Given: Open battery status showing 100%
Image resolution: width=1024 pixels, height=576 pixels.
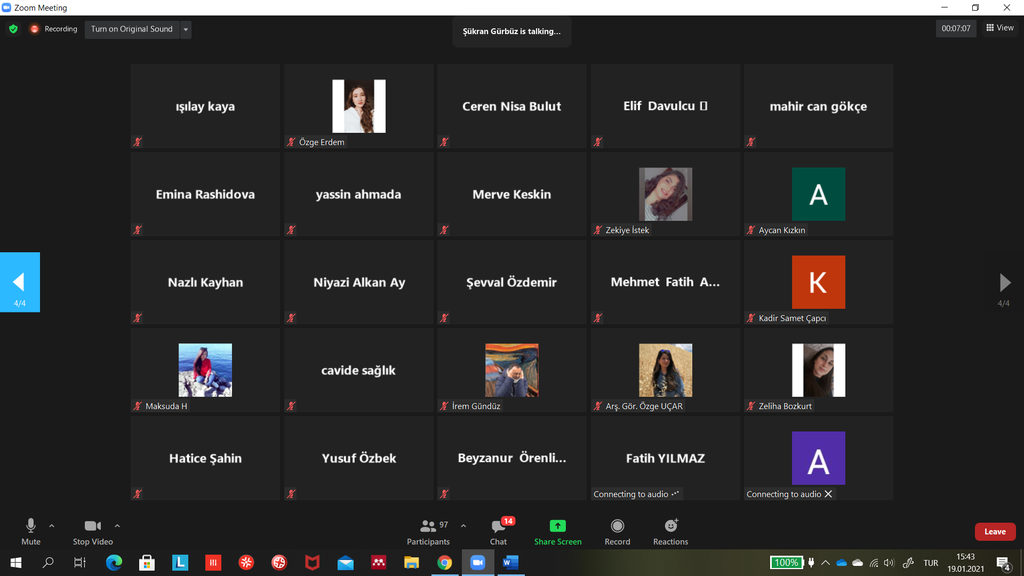Looking at the screenshot, I should 786,563.
